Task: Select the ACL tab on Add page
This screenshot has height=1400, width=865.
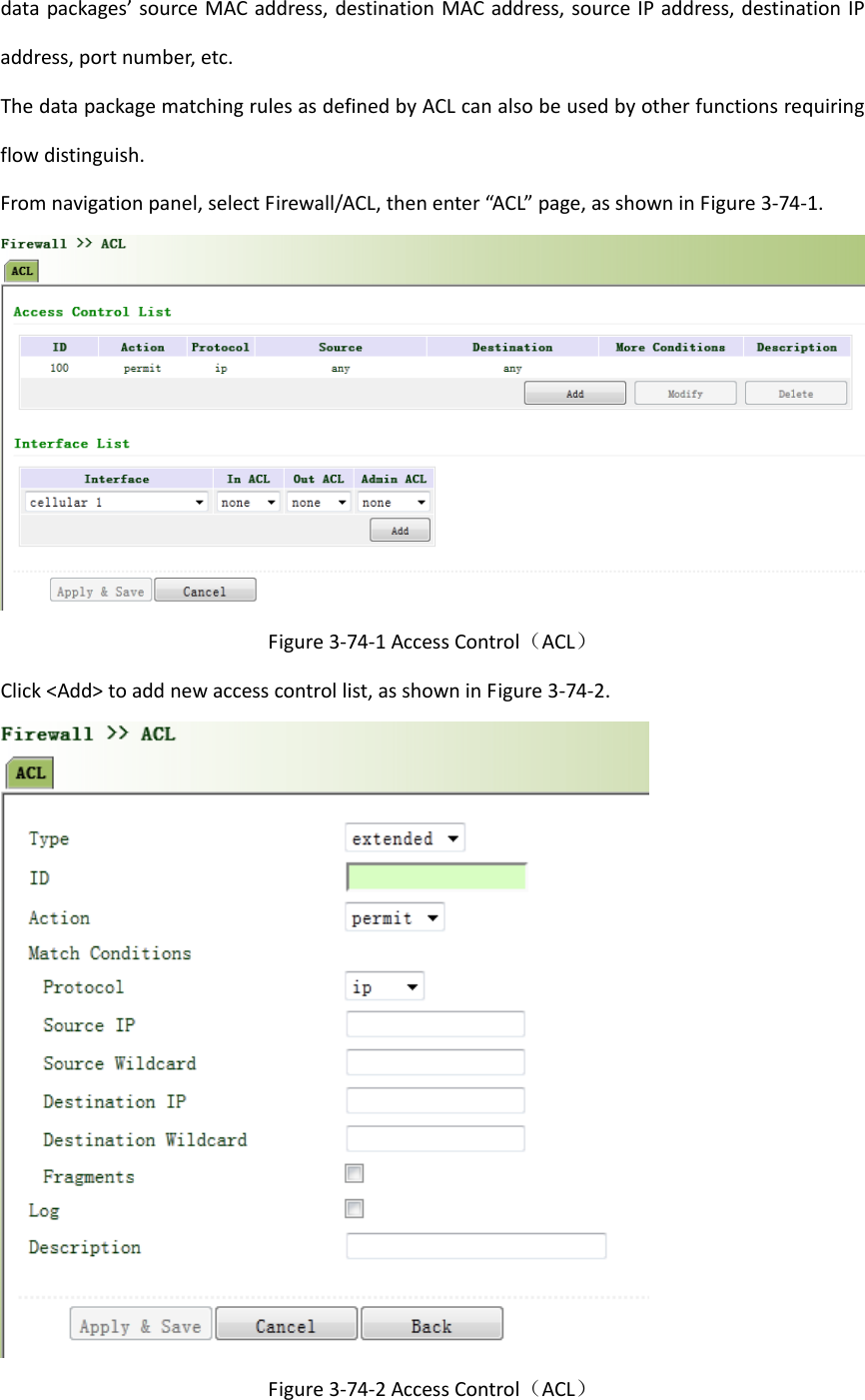Action: pyautogui.click(x=28, y=771)
